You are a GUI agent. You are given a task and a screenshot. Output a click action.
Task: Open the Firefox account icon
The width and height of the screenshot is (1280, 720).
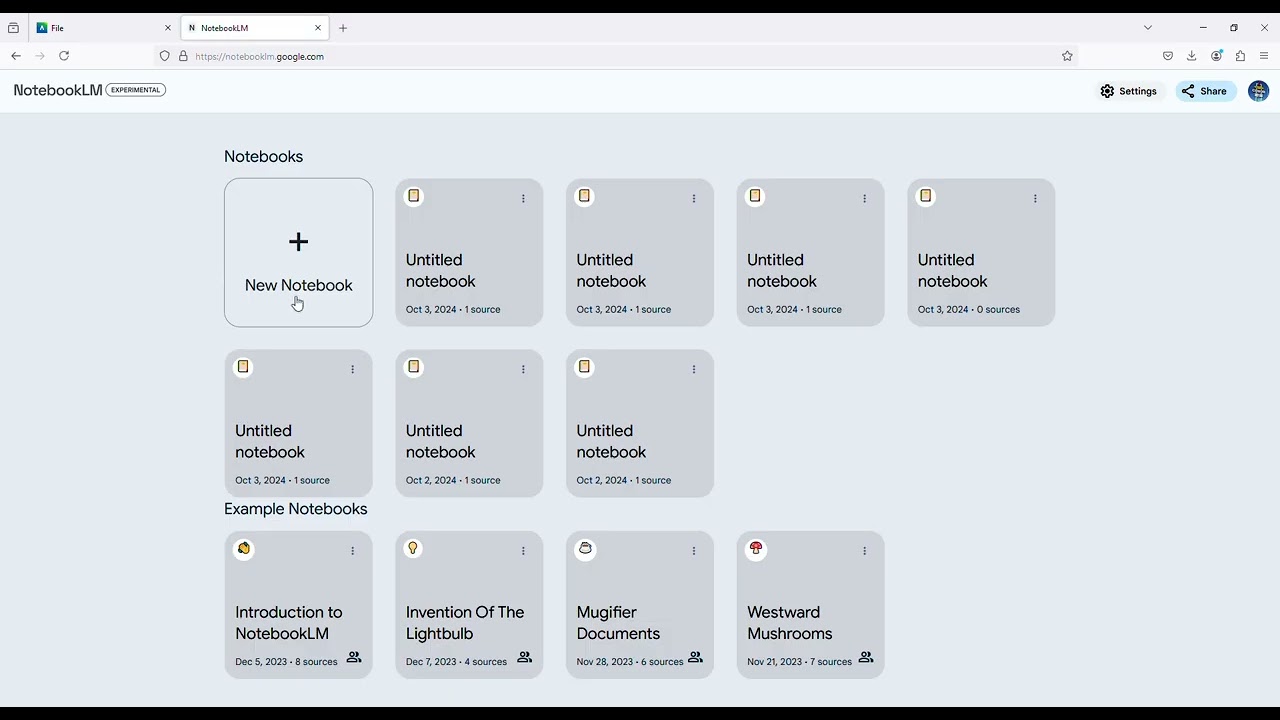(1217, 56)
